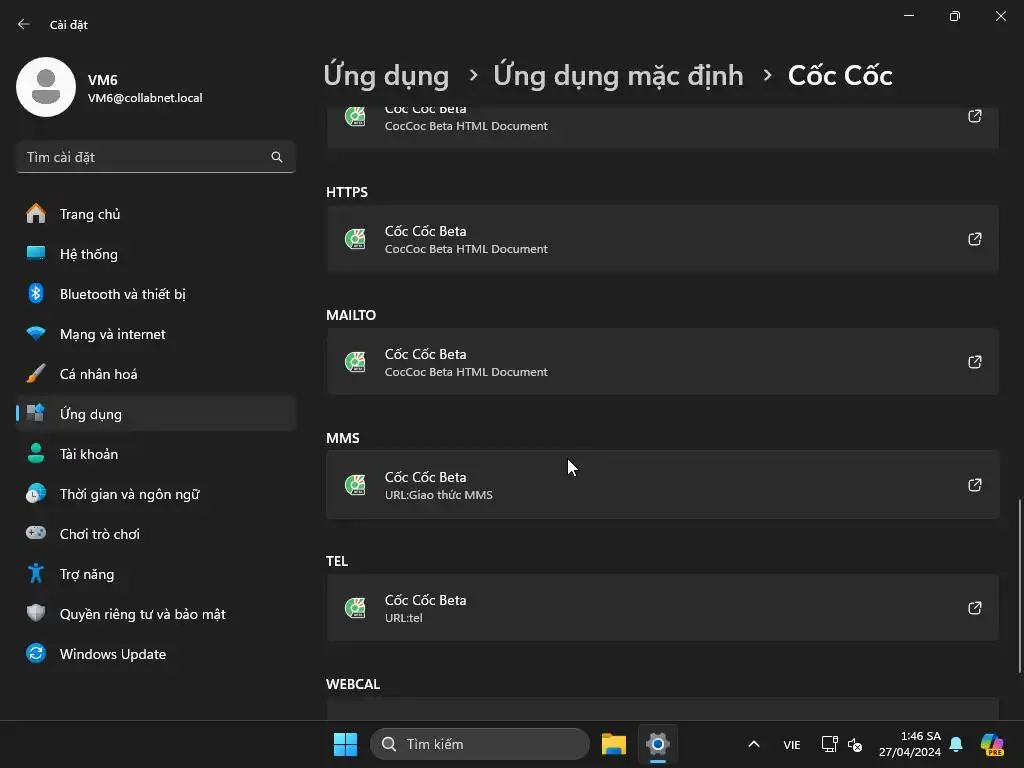This screenshot has width=1024, height=768.
Task: Select Cá nhân hoá in sidebar
Action: [x=98, y=374]
